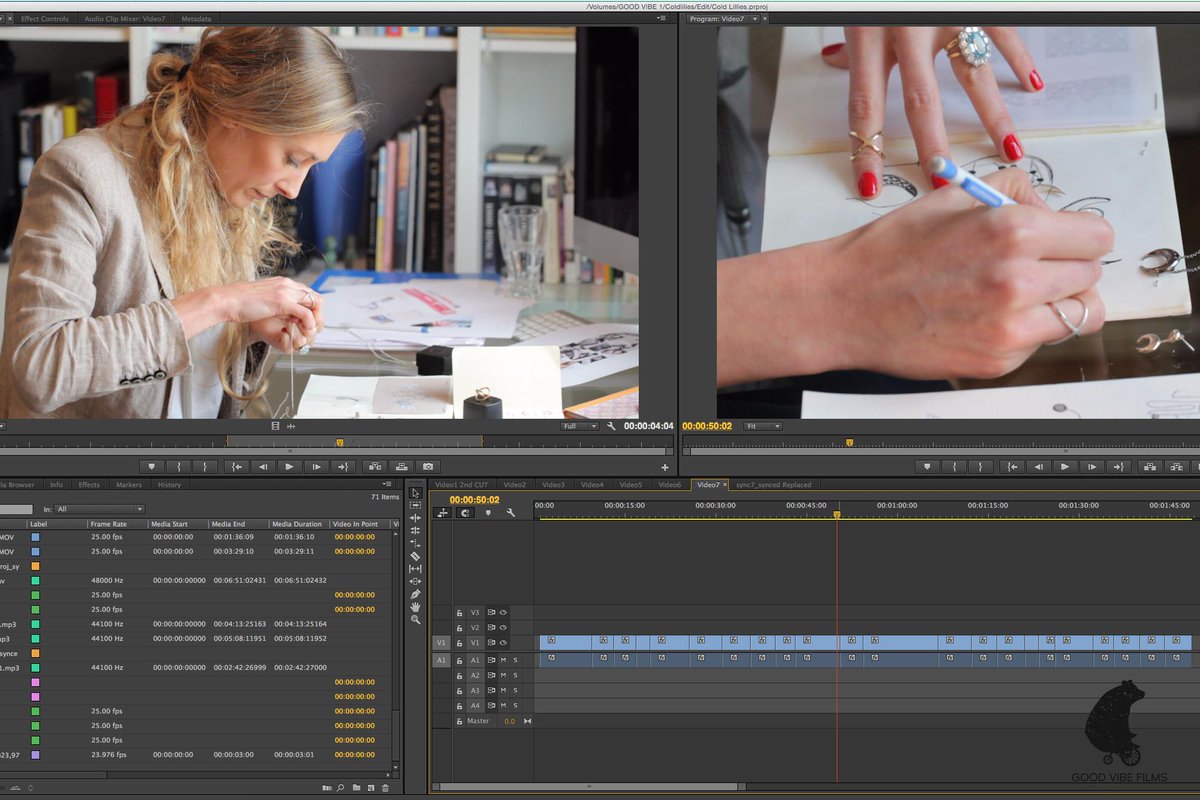Image resolution: width=1200 pixels, height=800 pixels.
Task: Select the Pen tool
Action: coord(415,594)
